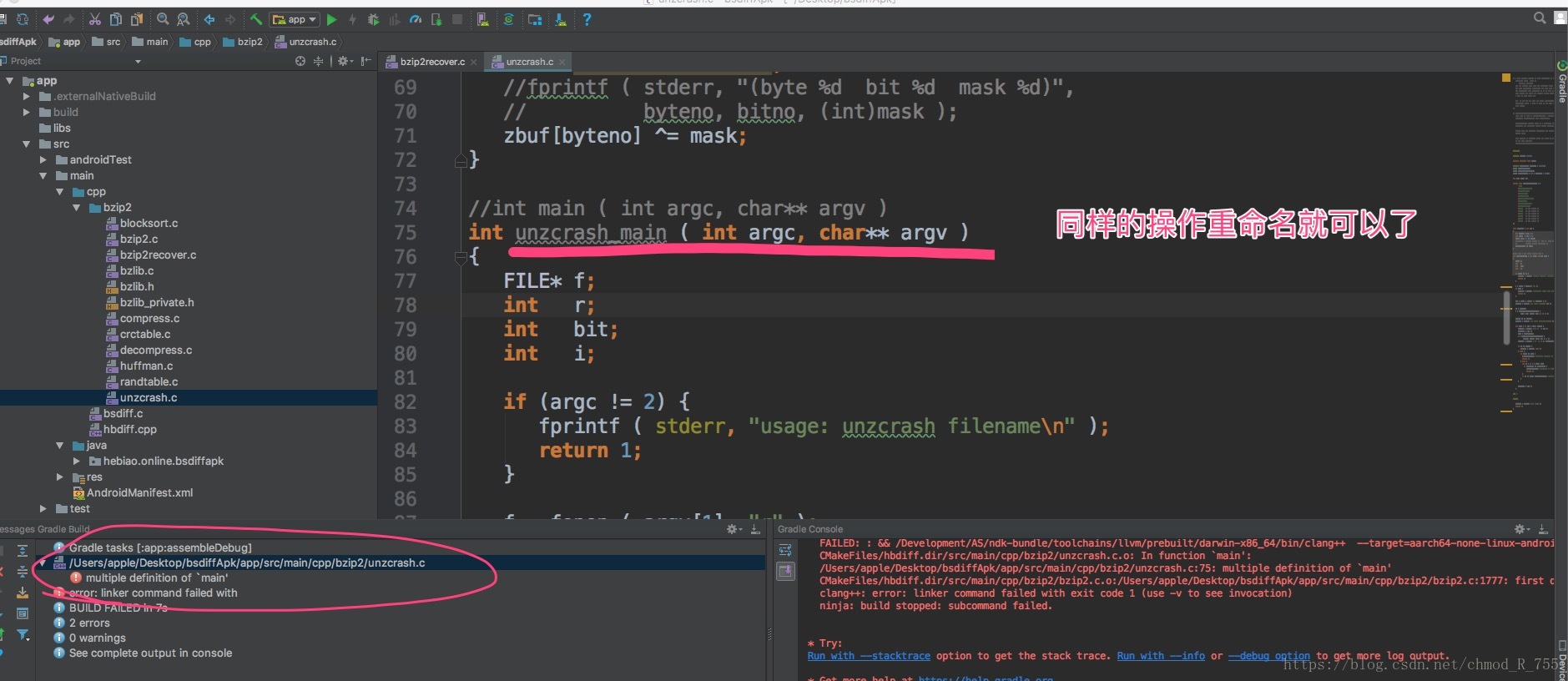Screen dimensions: 1568x681
Task: Open Gradle Console gear settings
Action: (x=1522, y=529)
